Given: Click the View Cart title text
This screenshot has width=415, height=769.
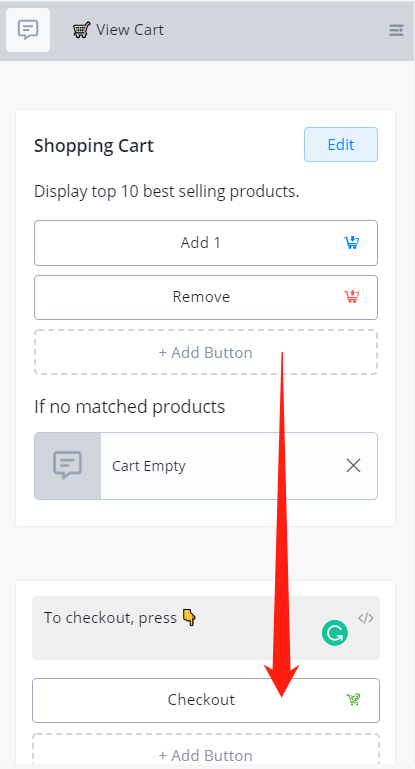Looking at the screenshot, I should click(130, 30).
